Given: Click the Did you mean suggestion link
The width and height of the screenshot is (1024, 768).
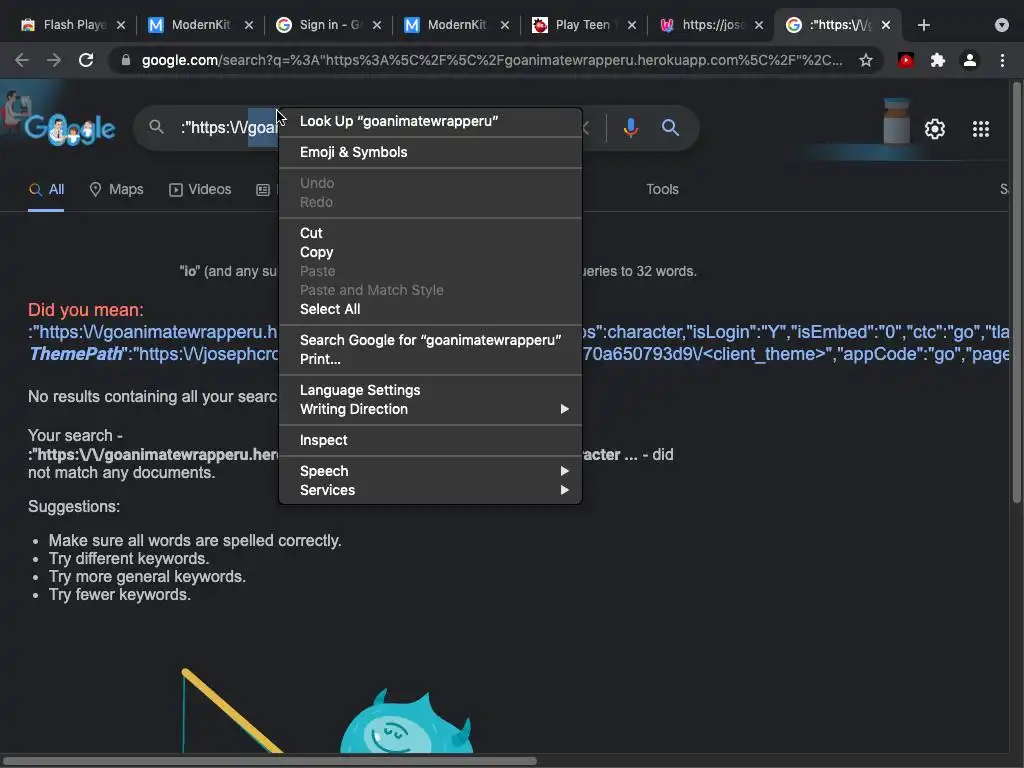Looking at the screenshot, I should 153,343.
